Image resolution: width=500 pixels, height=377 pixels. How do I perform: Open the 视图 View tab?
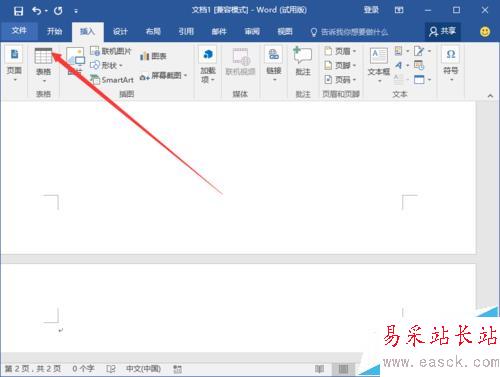coord(285,32)
